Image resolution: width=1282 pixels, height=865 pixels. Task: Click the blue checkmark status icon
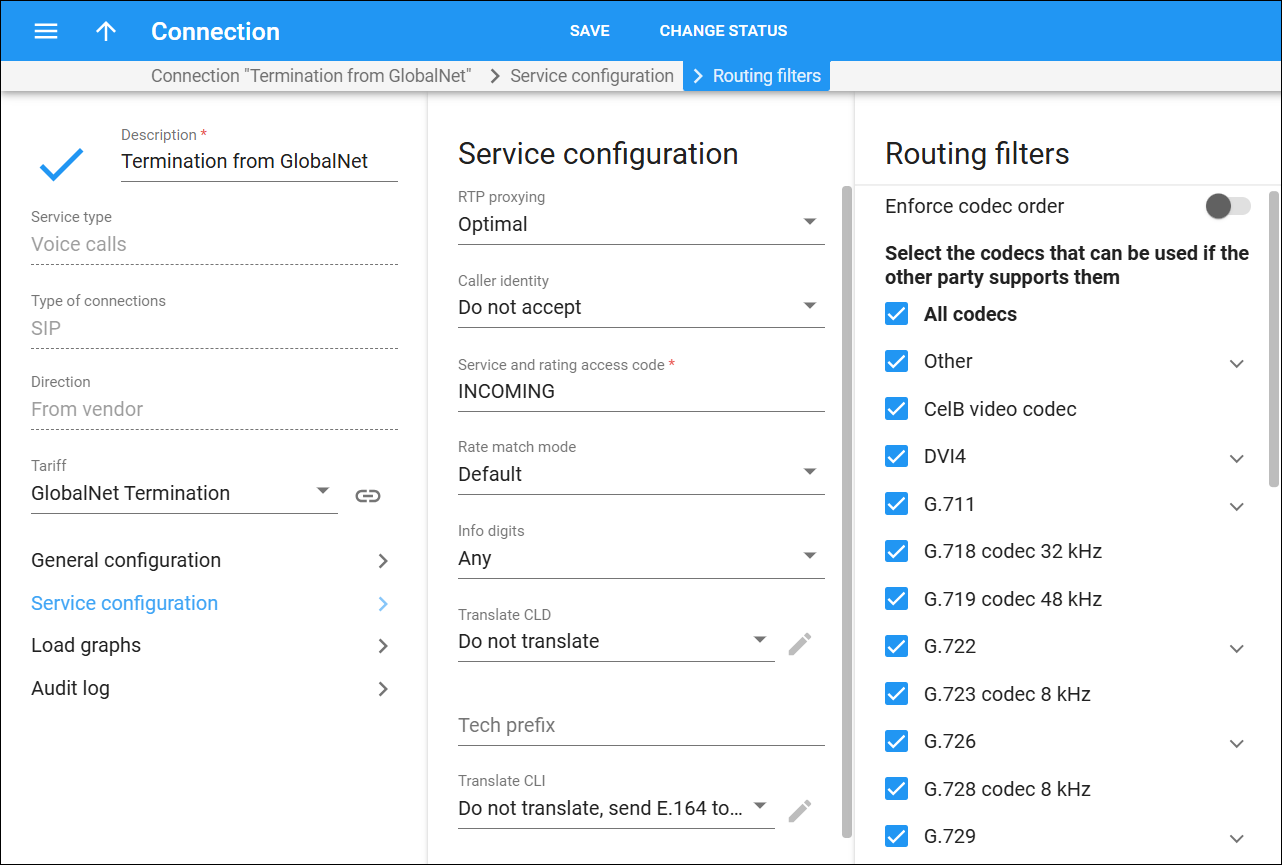pos(61,163)
